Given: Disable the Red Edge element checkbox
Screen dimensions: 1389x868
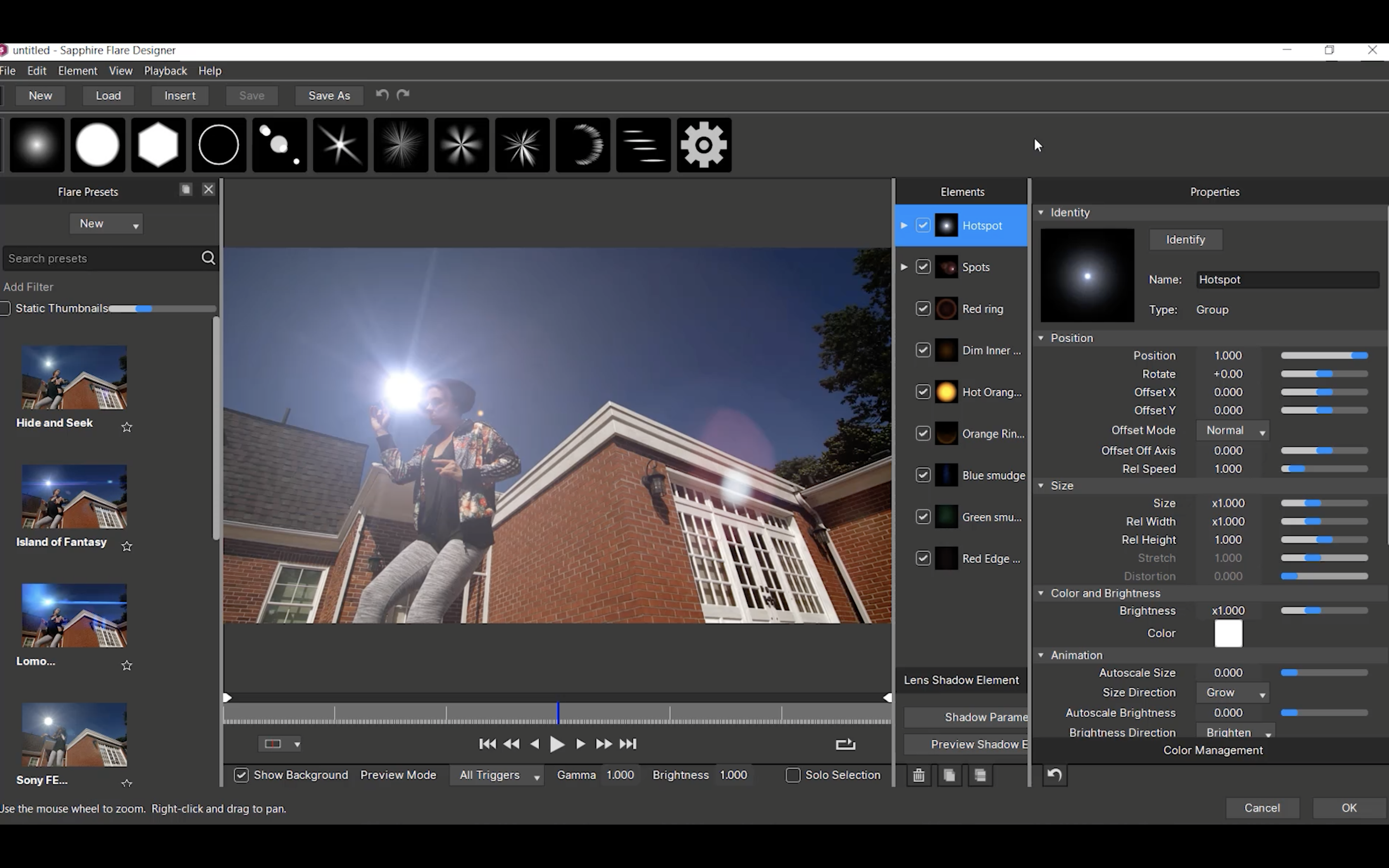Looking at the screenshot, I should click(923, 558).
